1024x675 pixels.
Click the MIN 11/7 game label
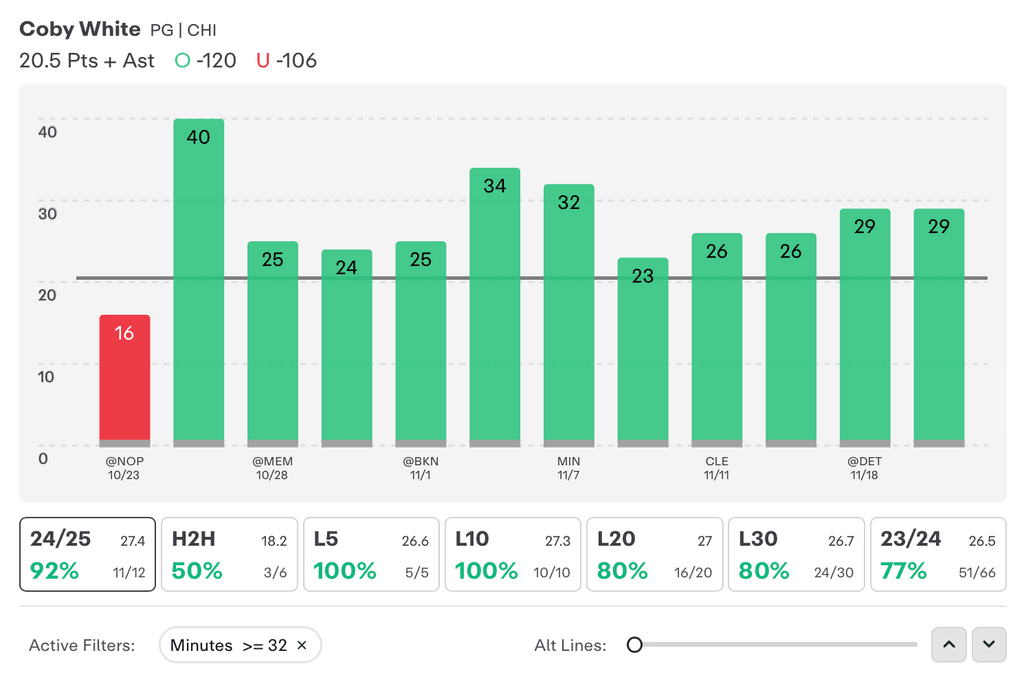(569, 468)
